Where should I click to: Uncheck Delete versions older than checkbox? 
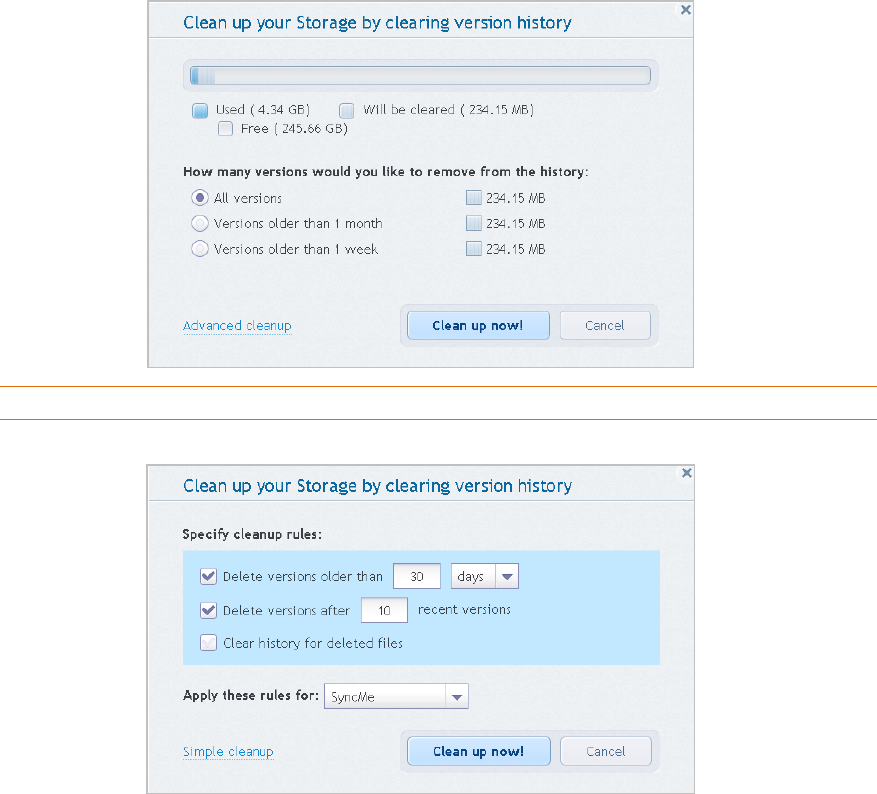tap(208, 576)
